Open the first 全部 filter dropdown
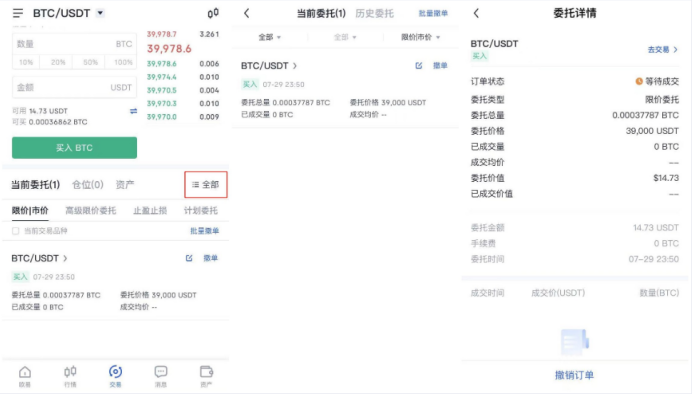Screen dimensions: 692x395 [x=270, y=37]
